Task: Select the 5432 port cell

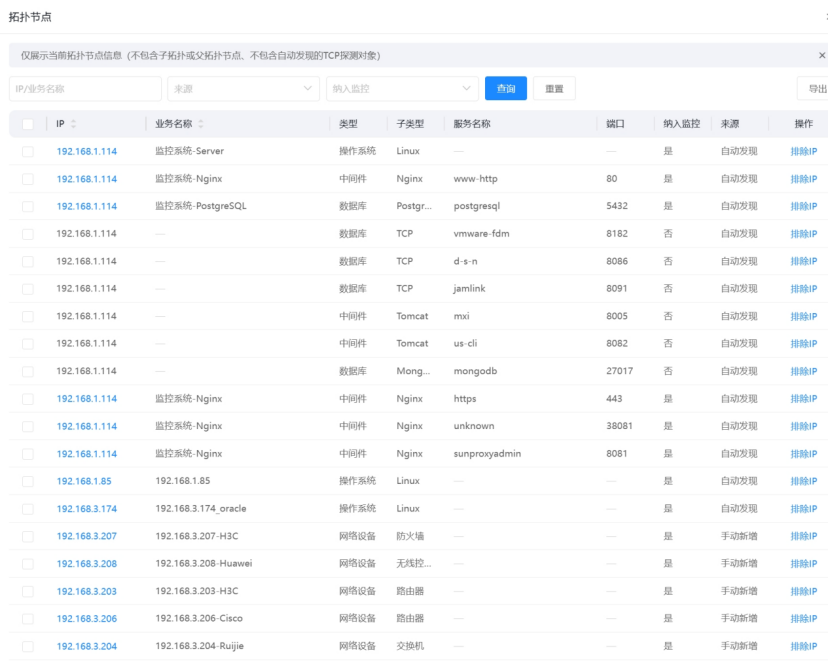Action: click(616, 206)
